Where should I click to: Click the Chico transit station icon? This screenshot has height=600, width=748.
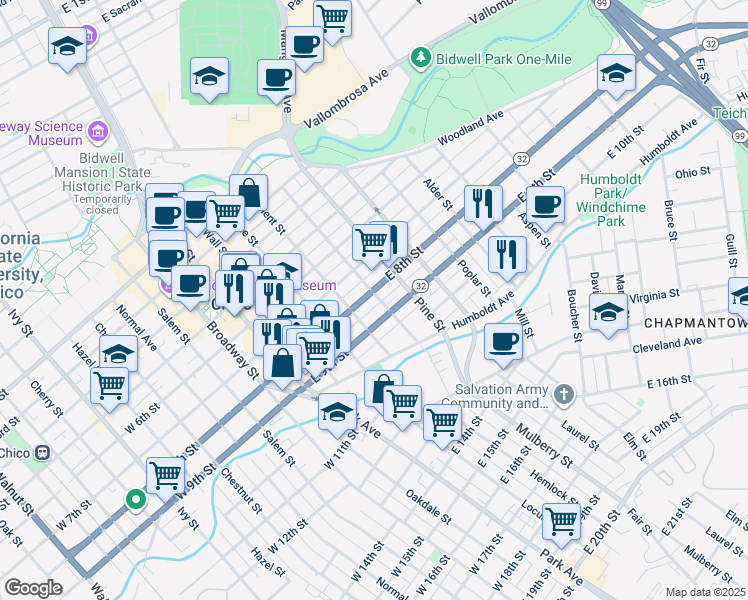pyautogui.click(x=42, y=453)
